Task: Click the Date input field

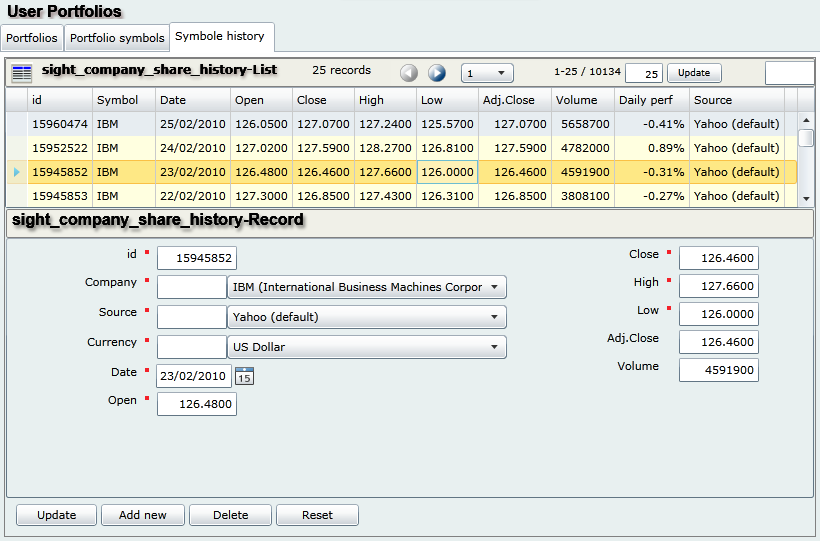Action: 193,376
